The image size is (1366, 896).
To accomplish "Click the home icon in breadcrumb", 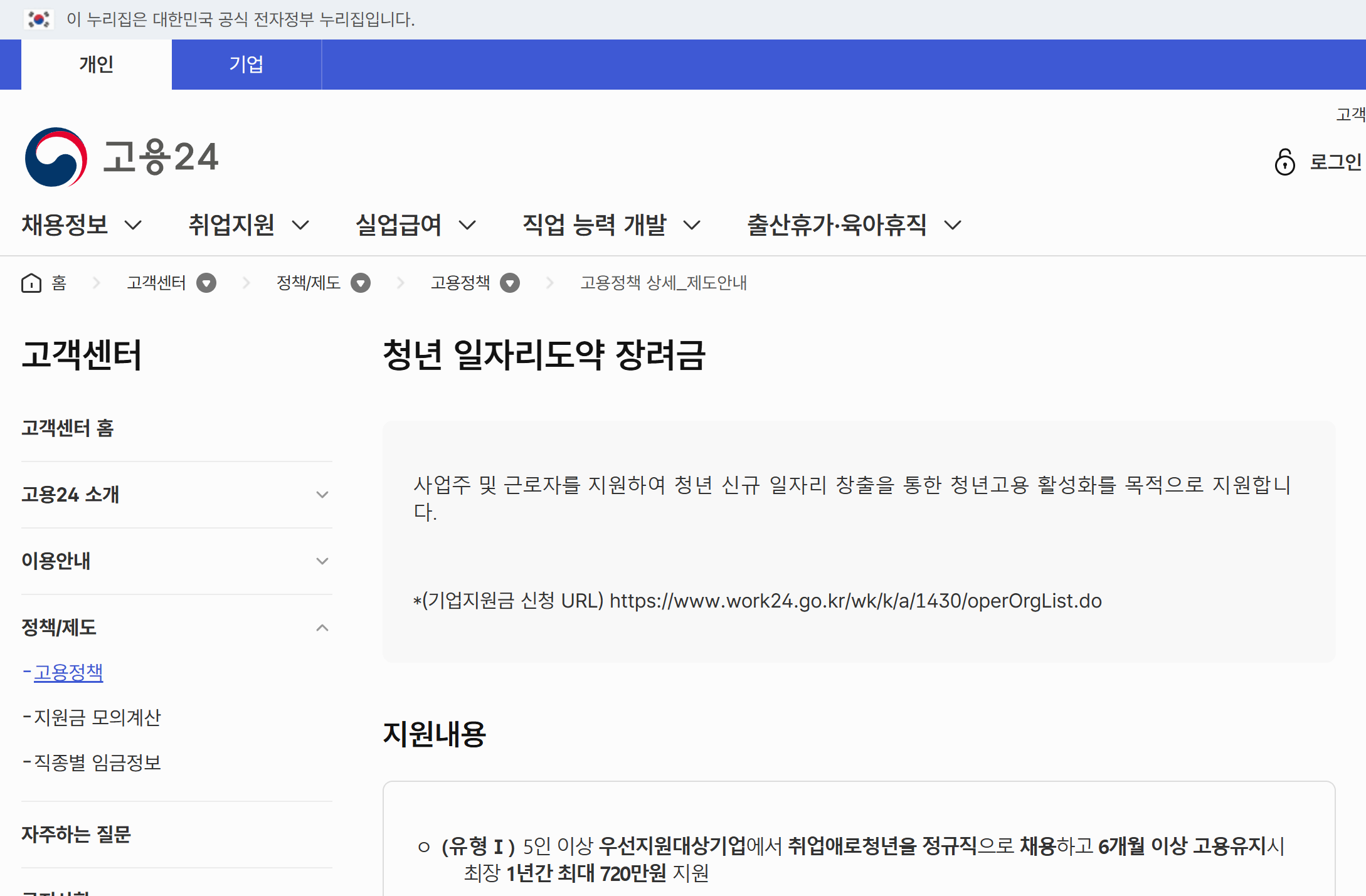I will 31,283.
